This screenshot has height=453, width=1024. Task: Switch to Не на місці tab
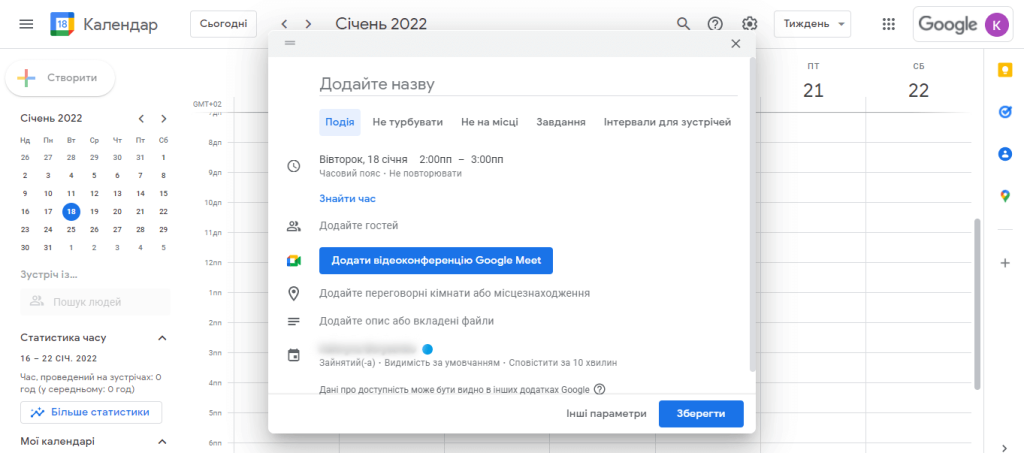pos(490,122)
